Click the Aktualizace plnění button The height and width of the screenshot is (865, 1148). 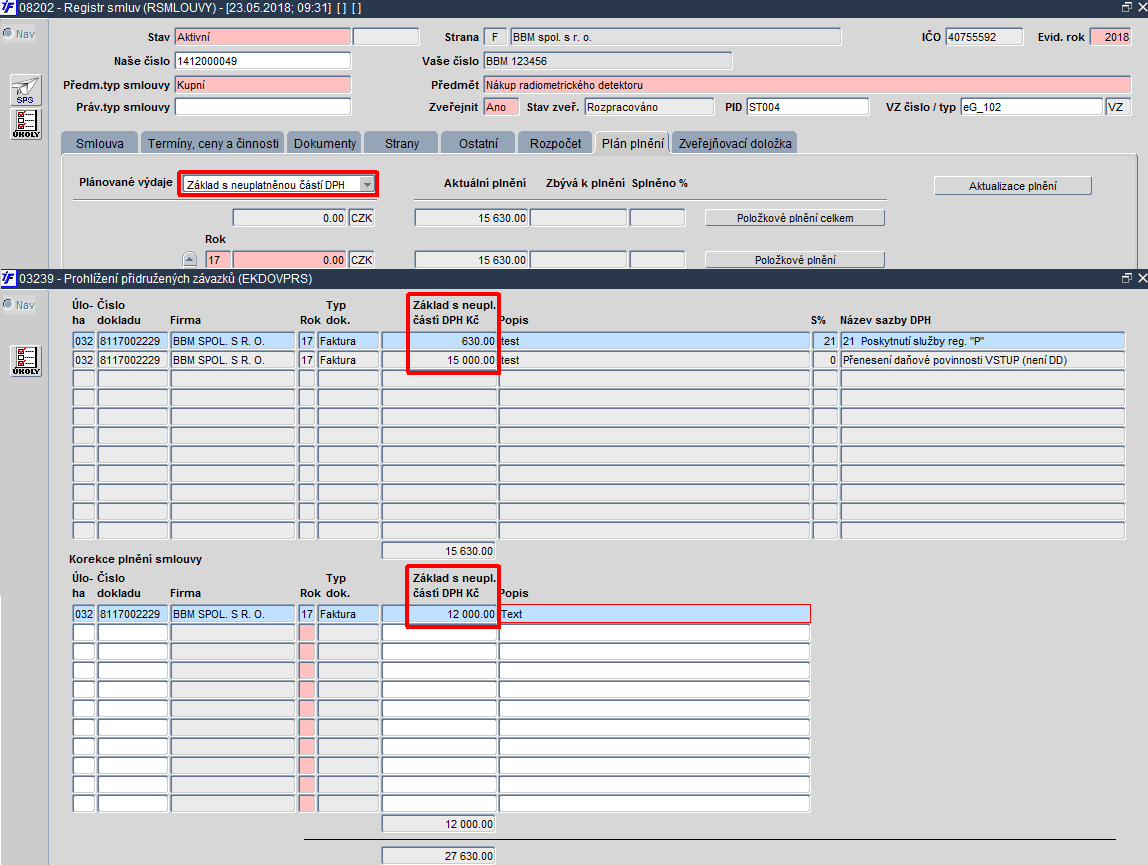point(1013,186)
